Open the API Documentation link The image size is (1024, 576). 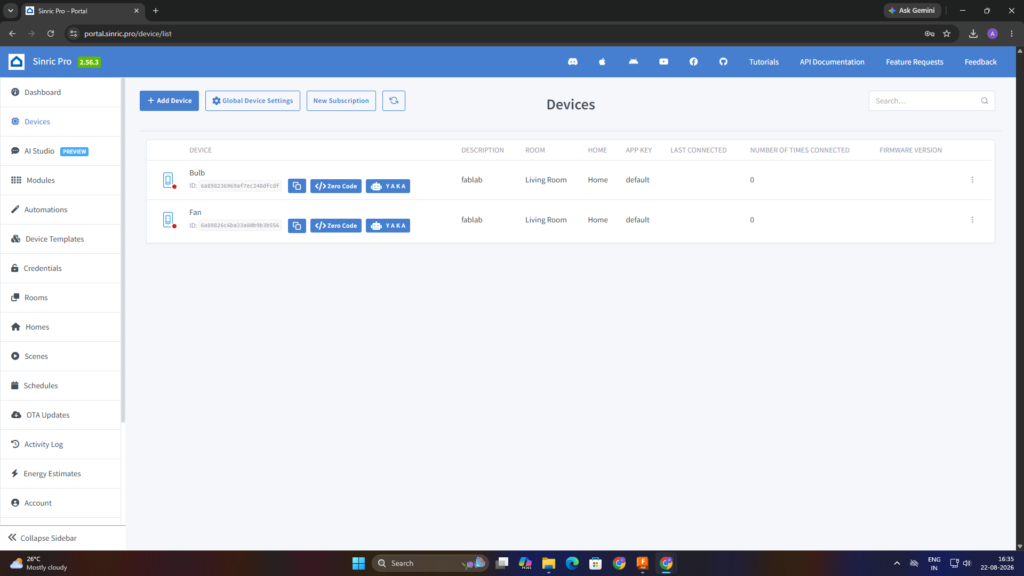coord(831,62)
